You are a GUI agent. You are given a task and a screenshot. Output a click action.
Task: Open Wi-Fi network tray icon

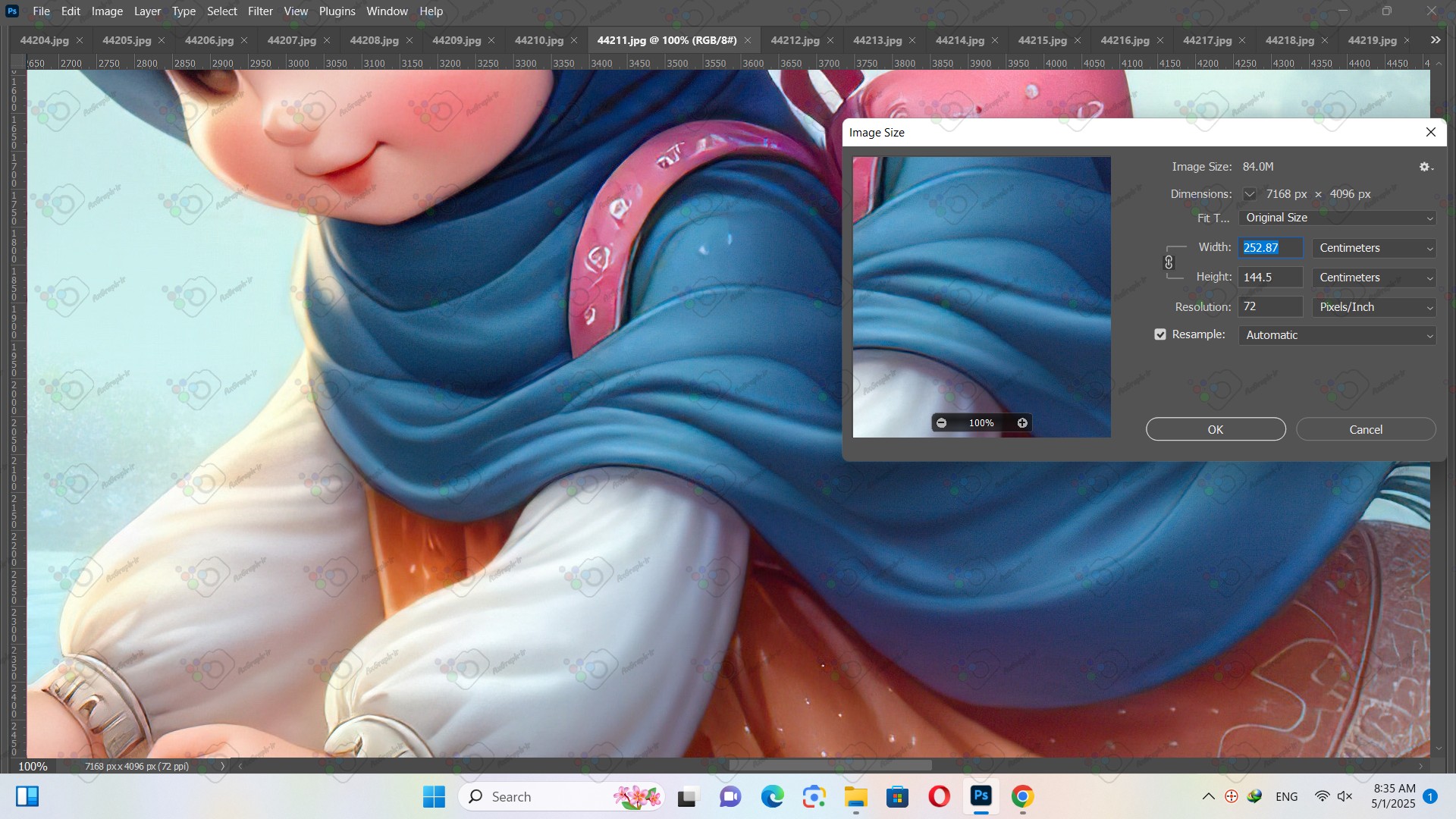click(1322, 796)
